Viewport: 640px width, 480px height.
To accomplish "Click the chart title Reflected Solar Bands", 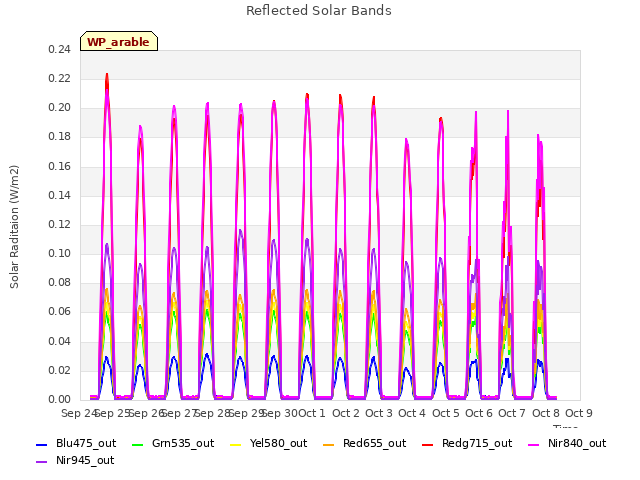I will [x=319, y=11].
